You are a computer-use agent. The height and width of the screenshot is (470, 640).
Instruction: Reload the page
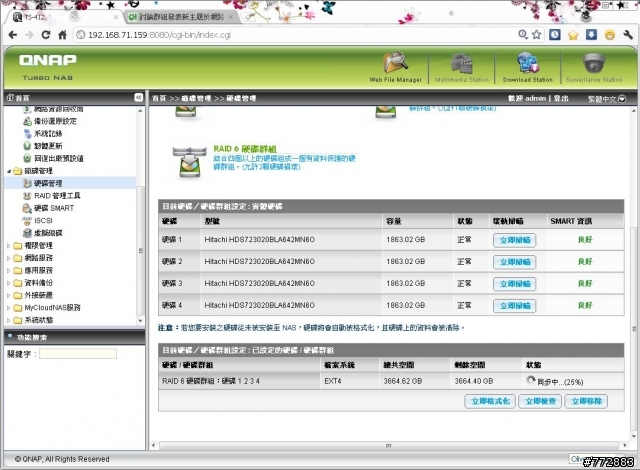pos(46,35)
